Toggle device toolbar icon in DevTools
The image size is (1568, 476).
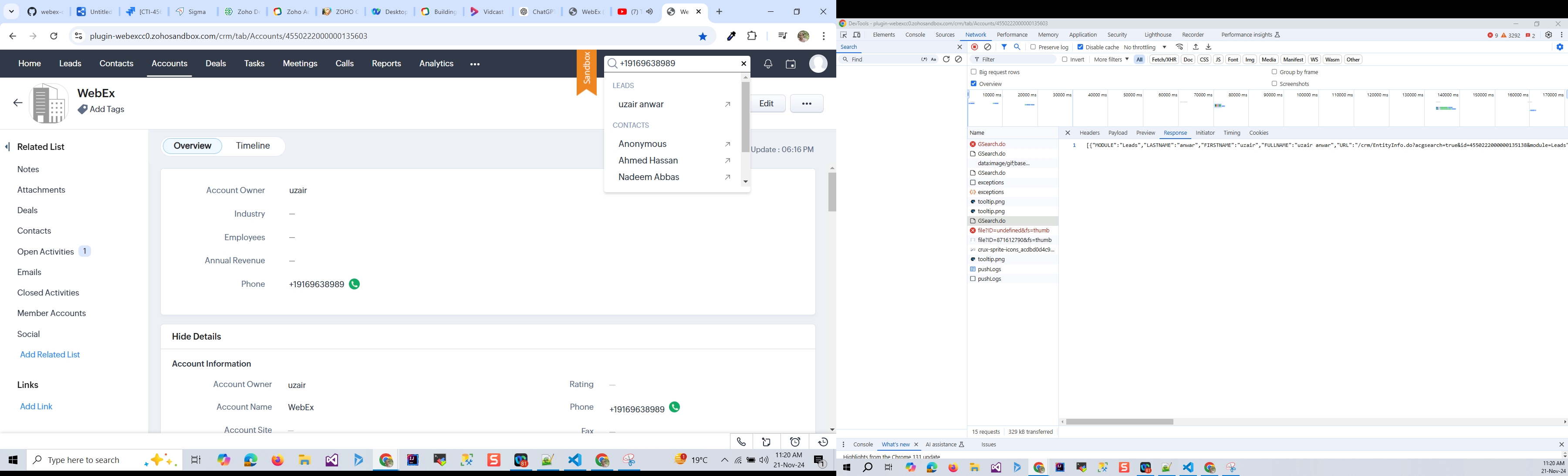[x=857, y=35]
